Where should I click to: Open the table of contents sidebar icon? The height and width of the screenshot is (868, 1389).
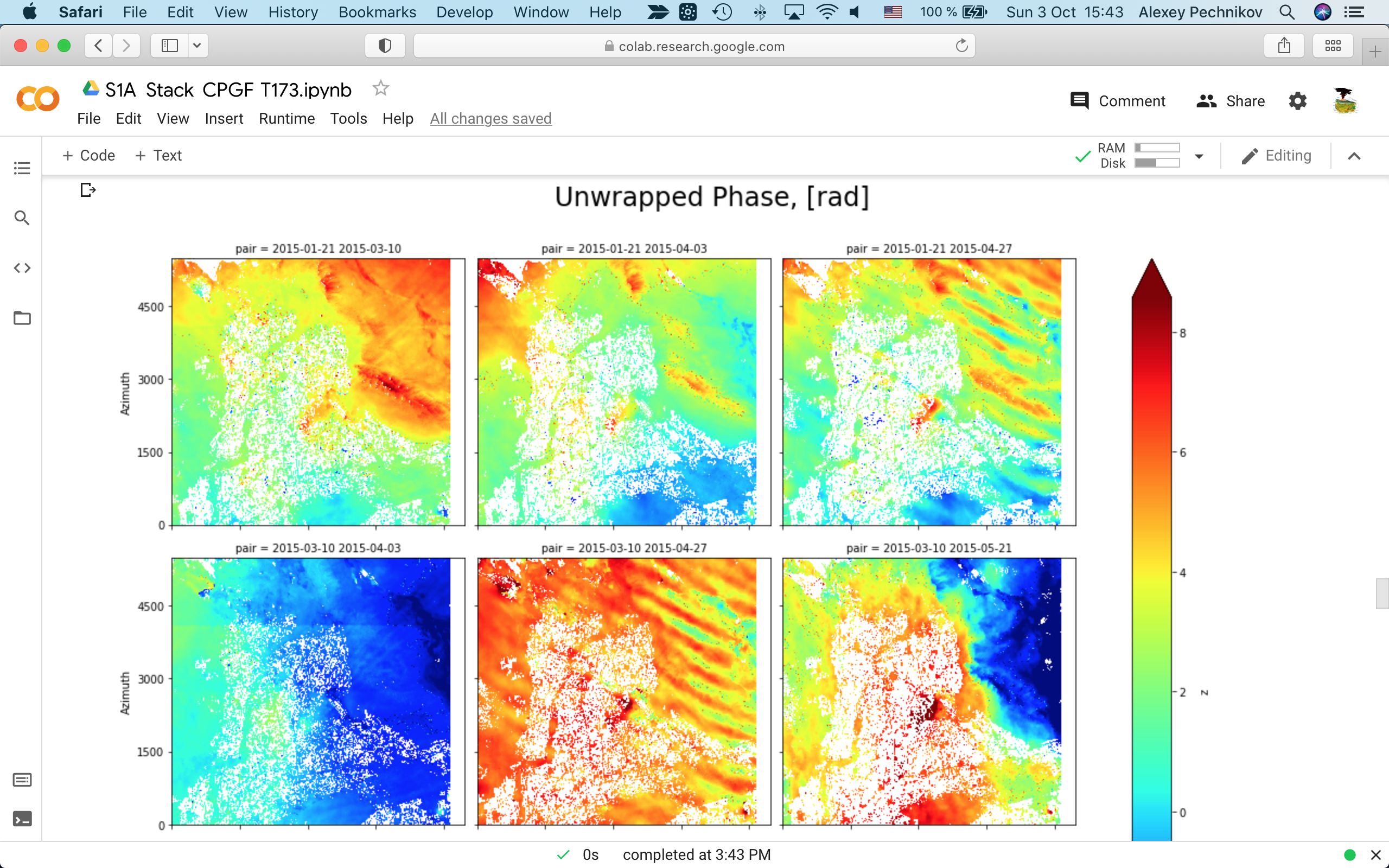(x=22, y=168)
